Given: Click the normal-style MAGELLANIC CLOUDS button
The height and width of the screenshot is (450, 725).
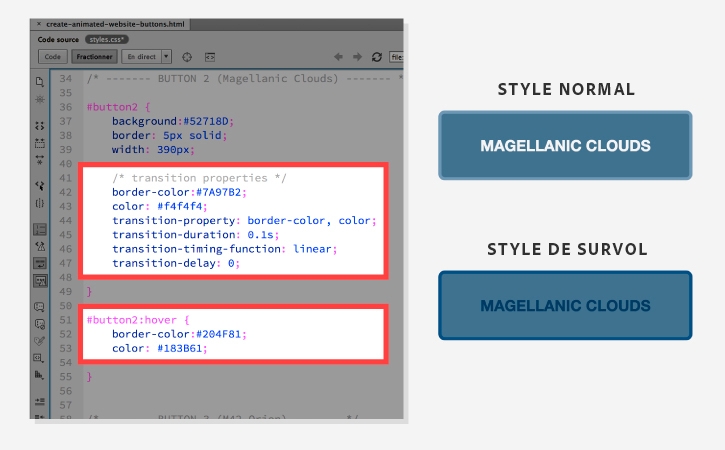Looking at the screenshot, I should coord(565,145).
